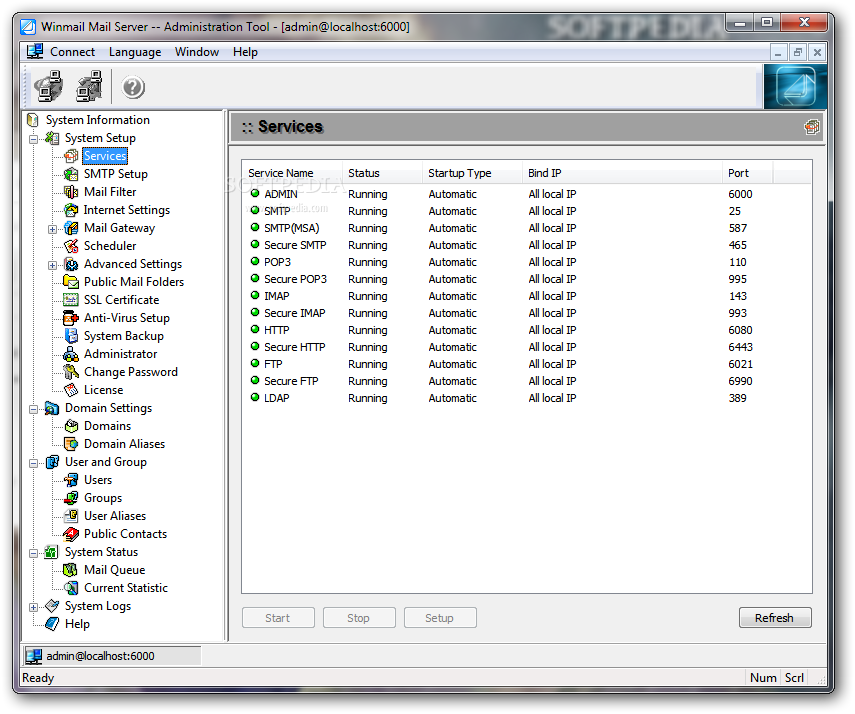Select the ADMIN service row
The height and width of the screenshot is (714, 855).
coord(526,194)
